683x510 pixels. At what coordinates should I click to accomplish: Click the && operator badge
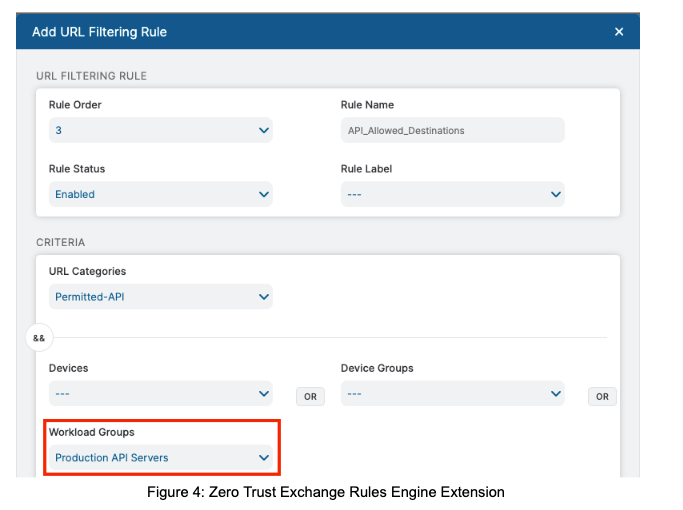click(39, 338)
